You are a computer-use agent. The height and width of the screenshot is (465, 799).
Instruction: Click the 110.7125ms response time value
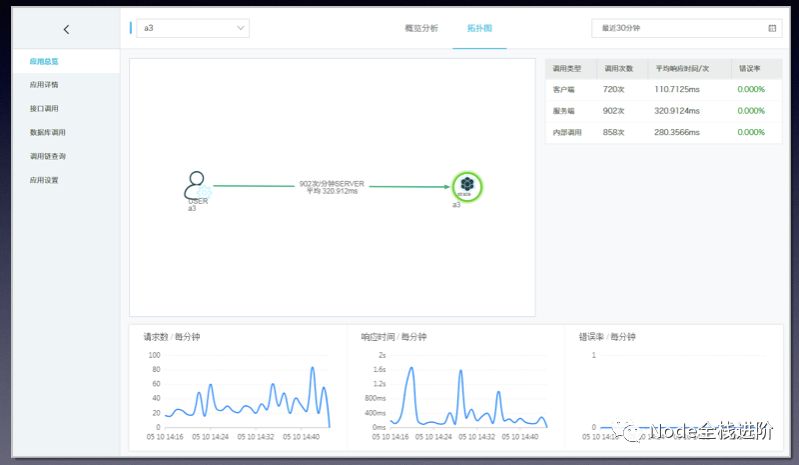(x=677, y=89)
